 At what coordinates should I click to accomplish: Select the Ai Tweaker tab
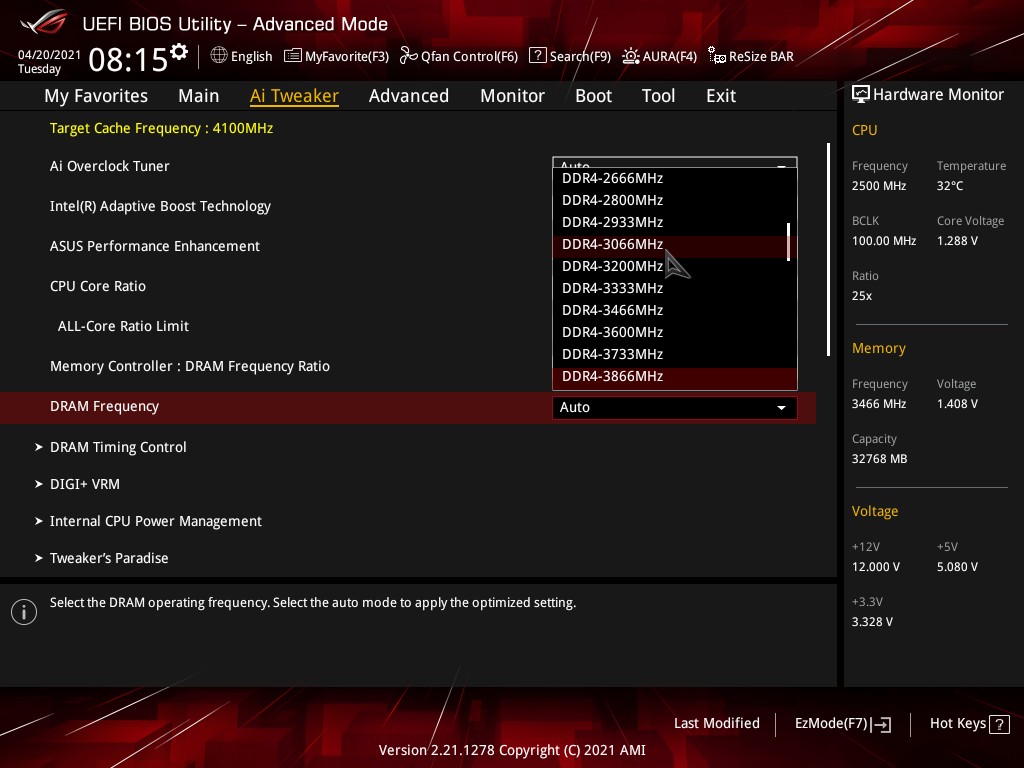point(295,96)
